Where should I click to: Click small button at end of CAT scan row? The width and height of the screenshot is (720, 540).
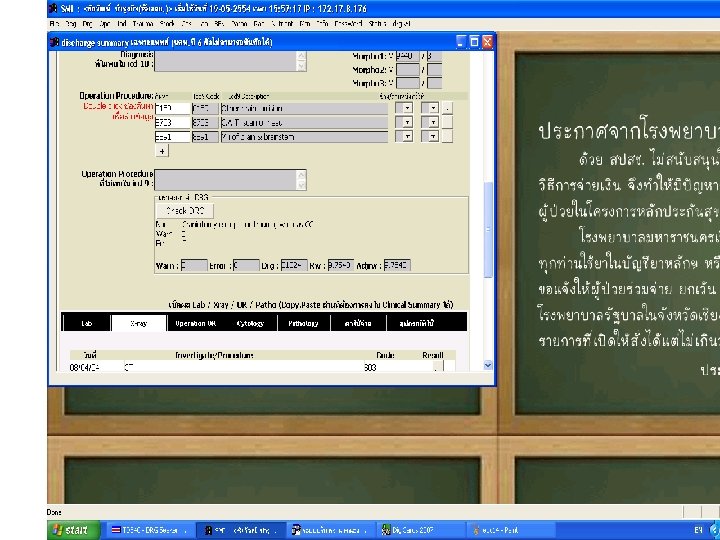point(447,123)
